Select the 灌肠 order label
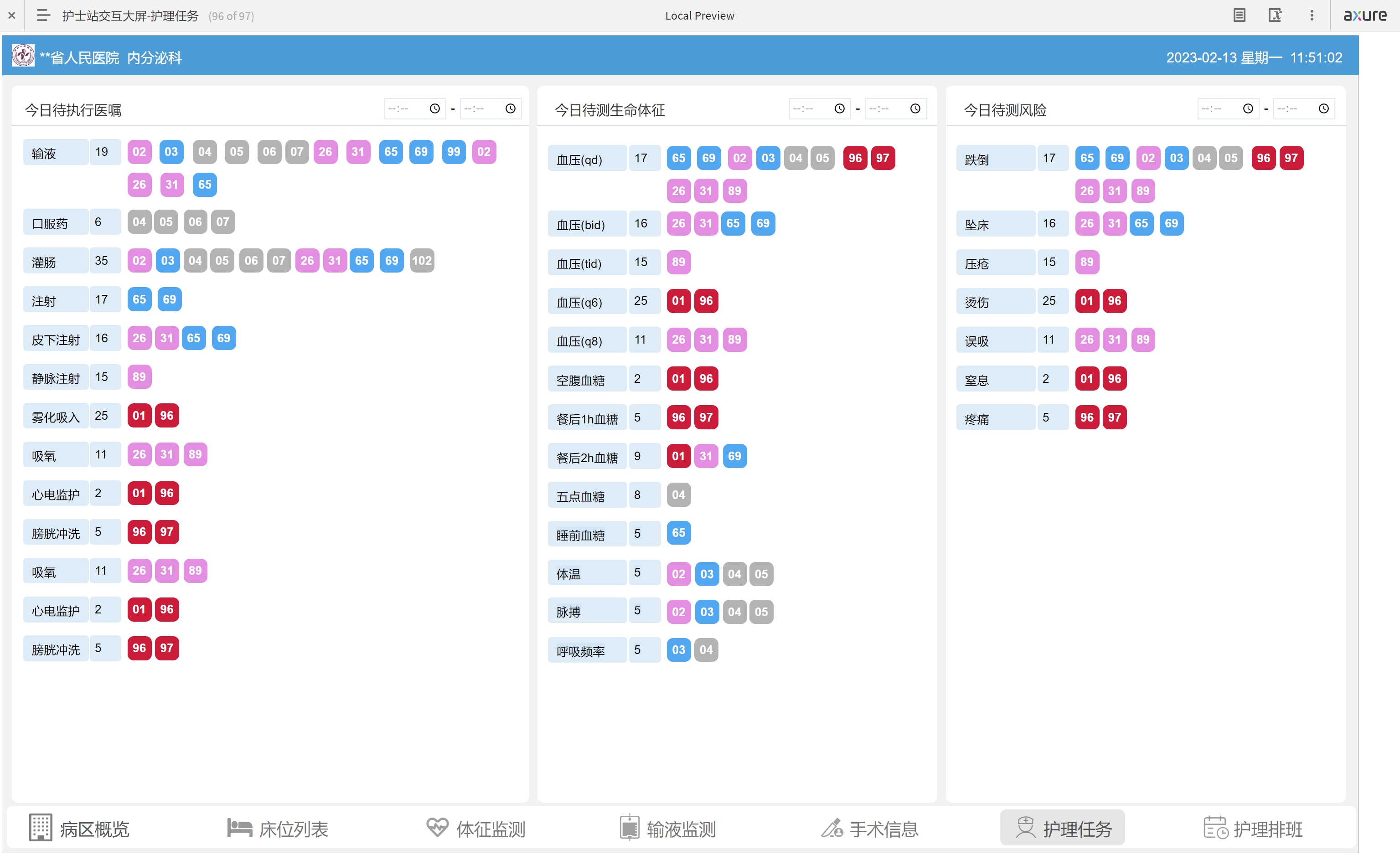This screenshot has width=1400, height=860. tap(55, 261)
